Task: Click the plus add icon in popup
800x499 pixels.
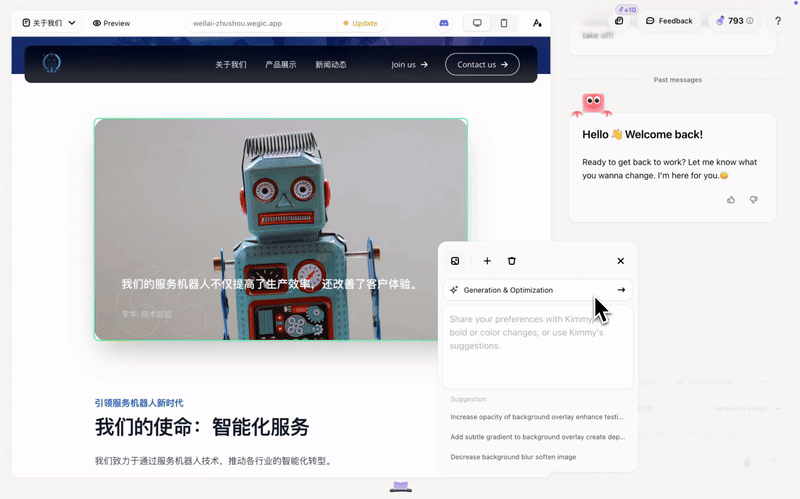Action: point(487,261)
